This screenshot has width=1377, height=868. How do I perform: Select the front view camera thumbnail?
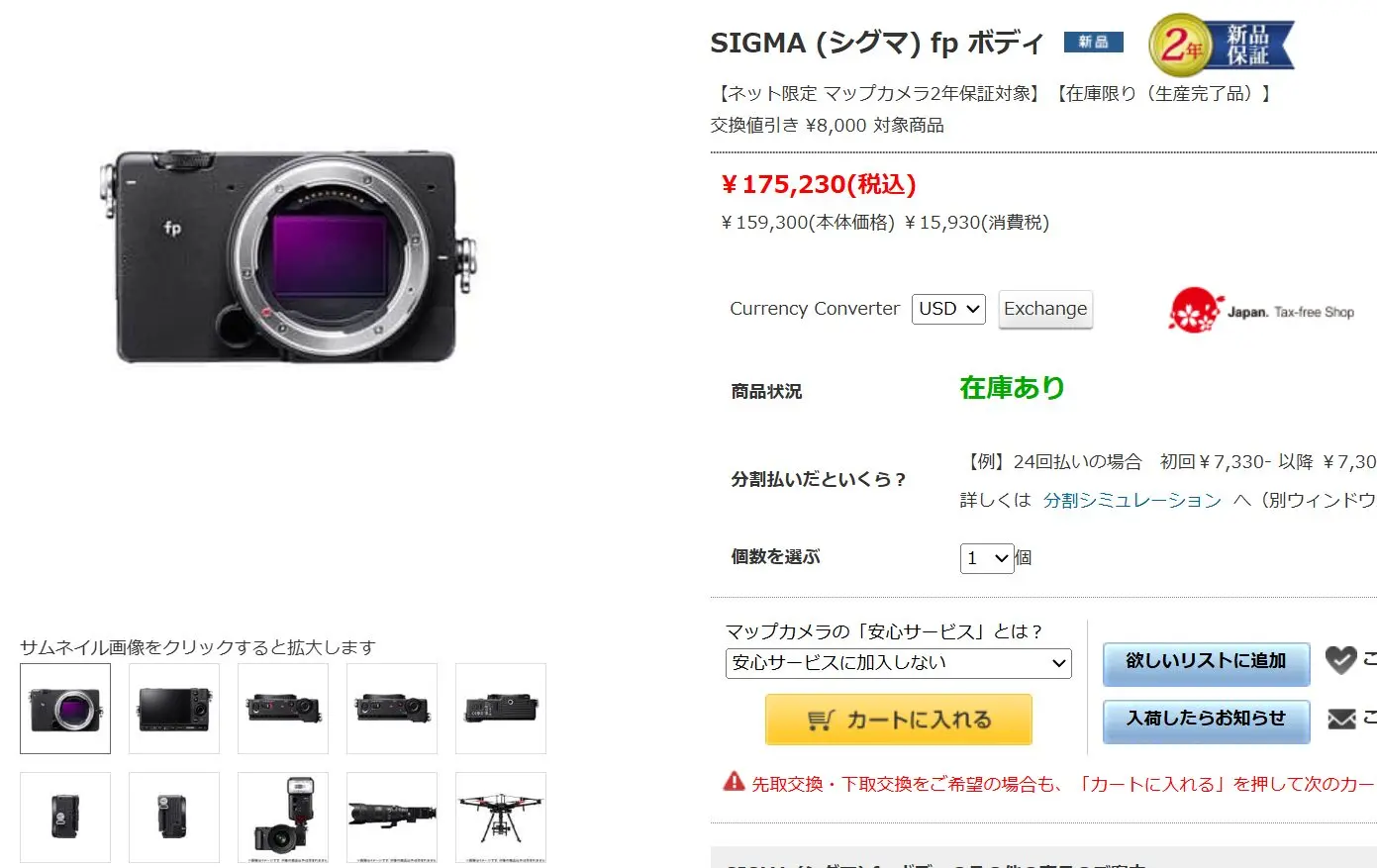click(x=65, y=709)
